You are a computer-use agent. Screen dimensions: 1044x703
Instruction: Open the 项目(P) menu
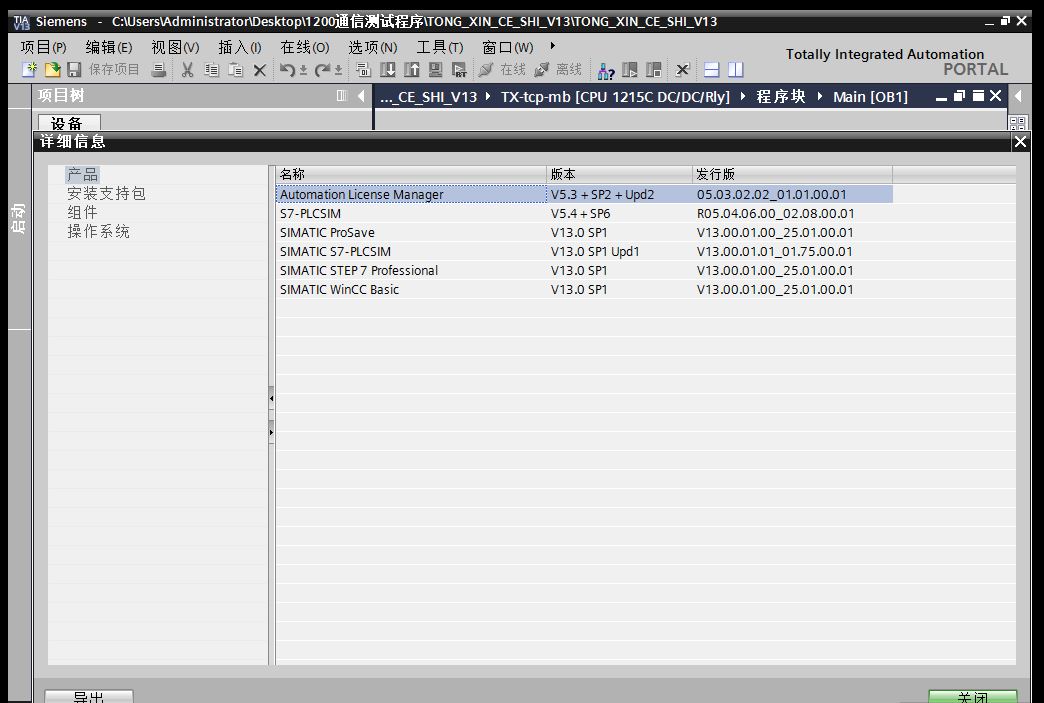pos(43,47)
